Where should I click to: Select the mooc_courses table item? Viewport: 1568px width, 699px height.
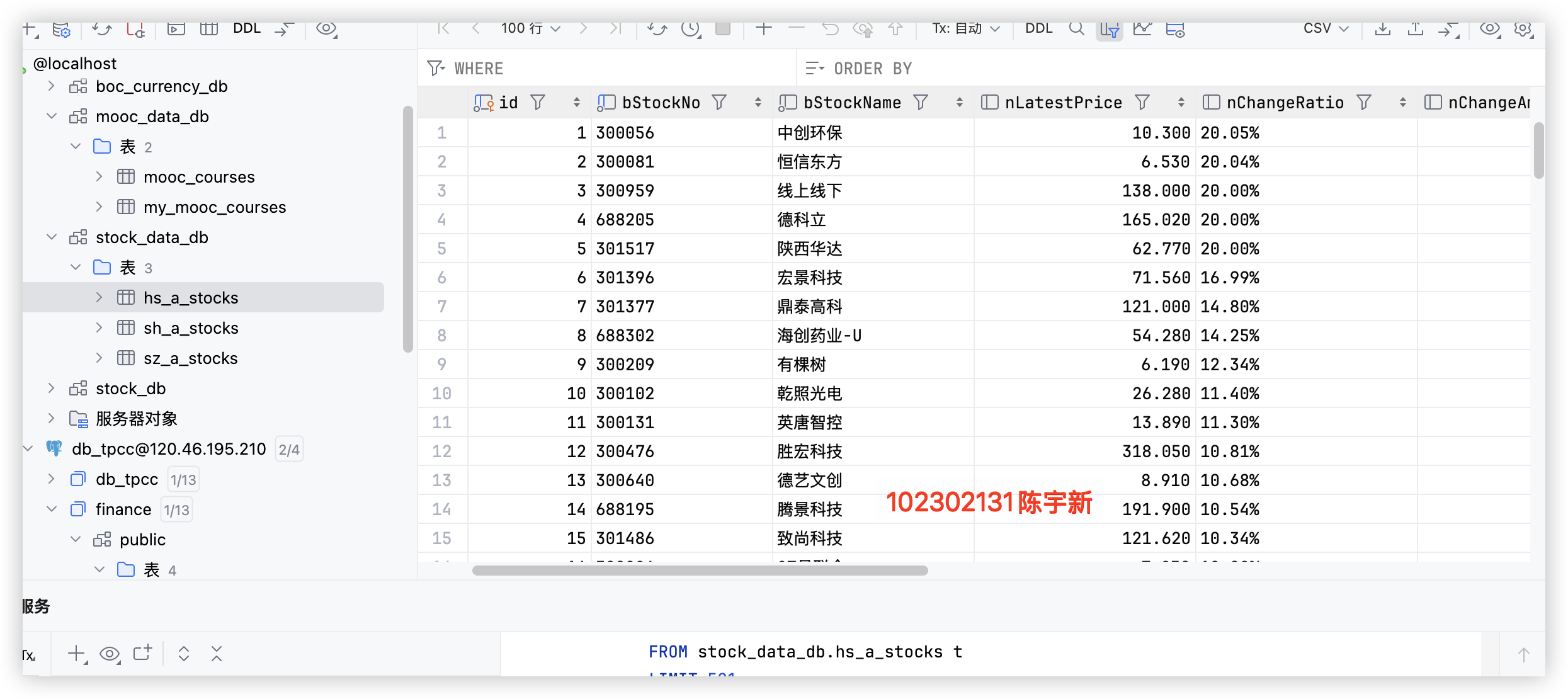(x=199, y=177)
